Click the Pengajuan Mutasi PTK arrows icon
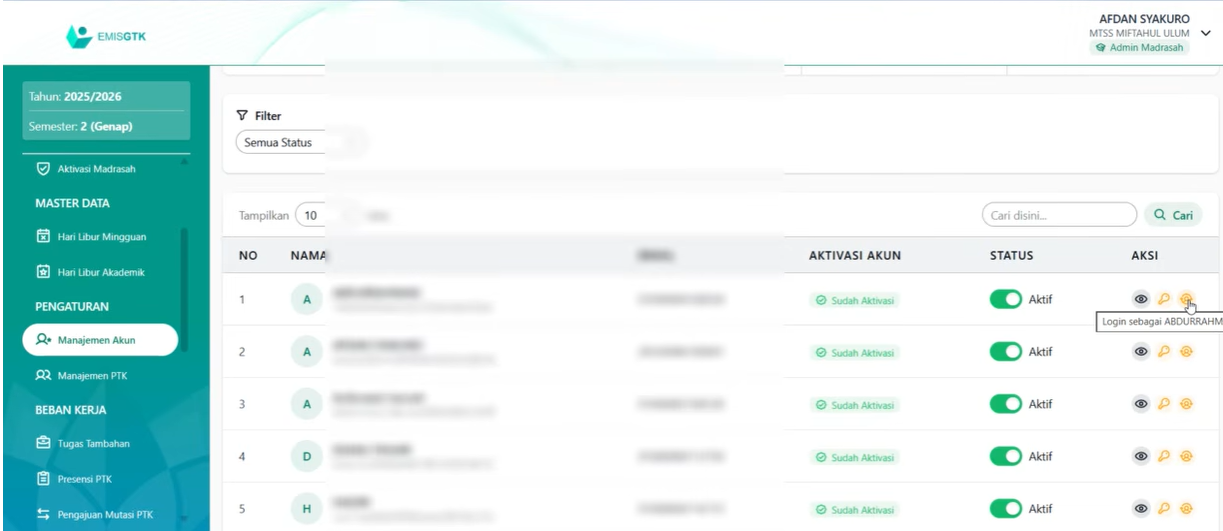 42,515
